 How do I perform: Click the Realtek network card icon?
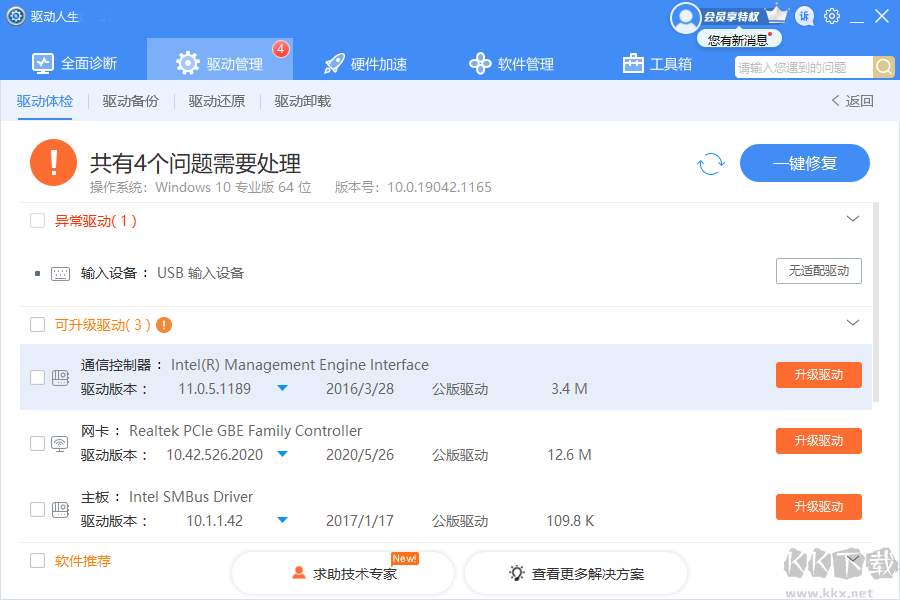[60, 444]
